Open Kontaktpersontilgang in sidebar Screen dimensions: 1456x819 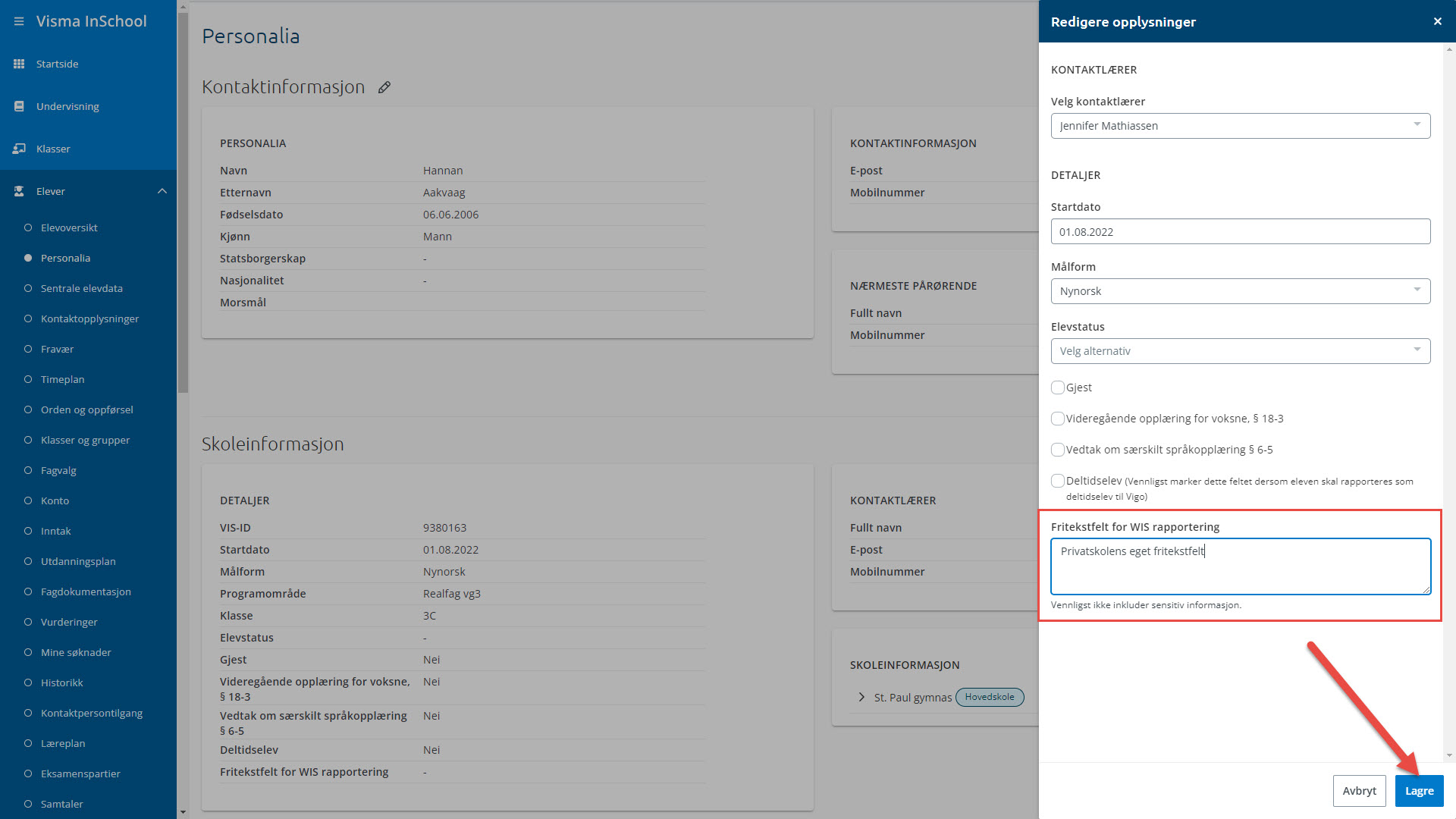(x=91, y=713)
